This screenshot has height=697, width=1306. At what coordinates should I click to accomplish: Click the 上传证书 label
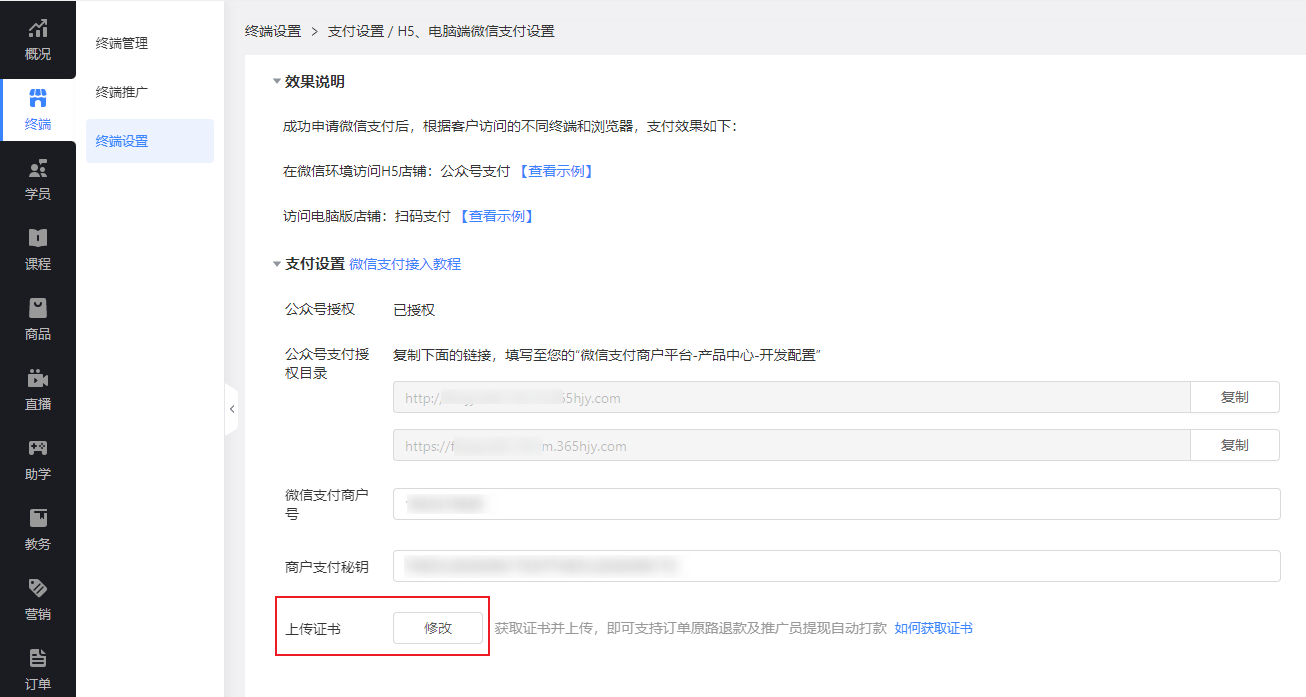coord(313,629)
